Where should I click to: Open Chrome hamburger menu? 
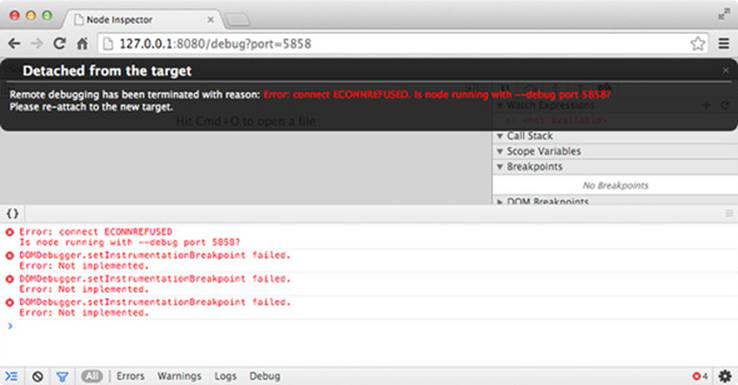tap(724, 44)
